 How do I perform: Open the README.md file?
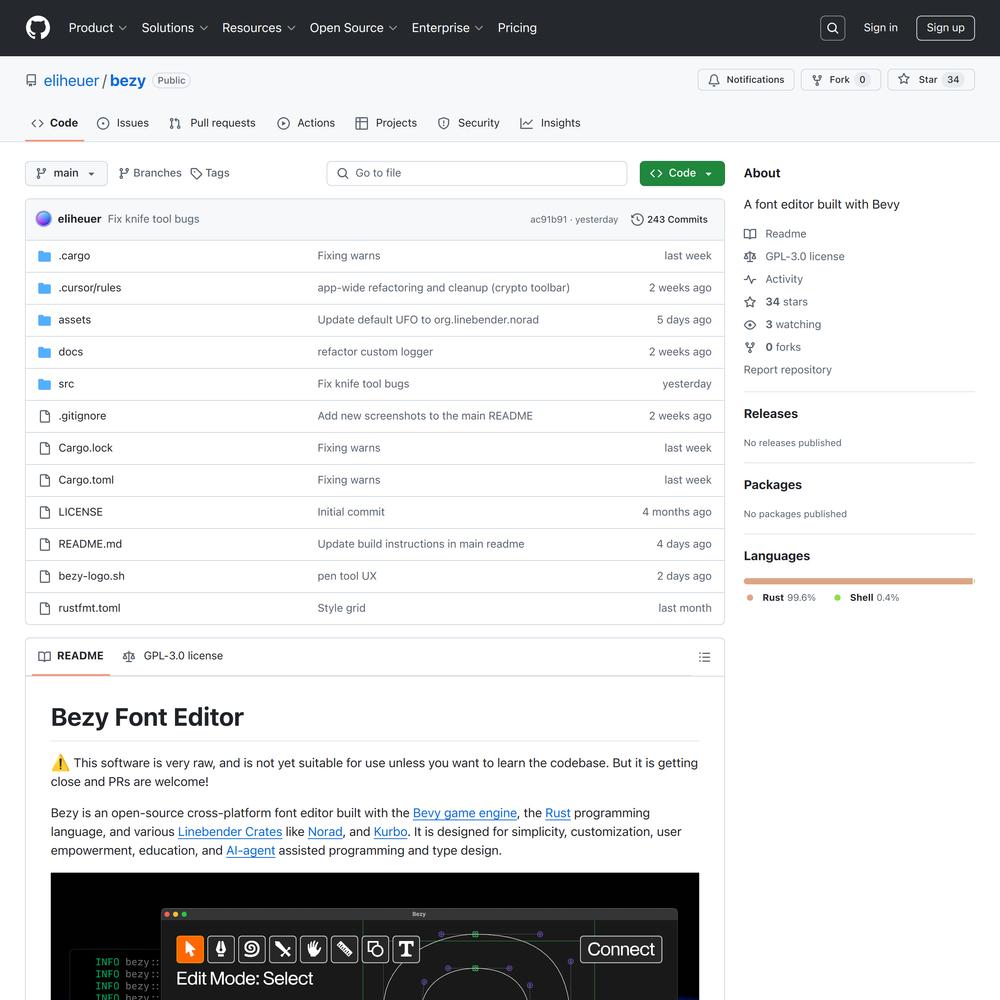pos(90,544)
